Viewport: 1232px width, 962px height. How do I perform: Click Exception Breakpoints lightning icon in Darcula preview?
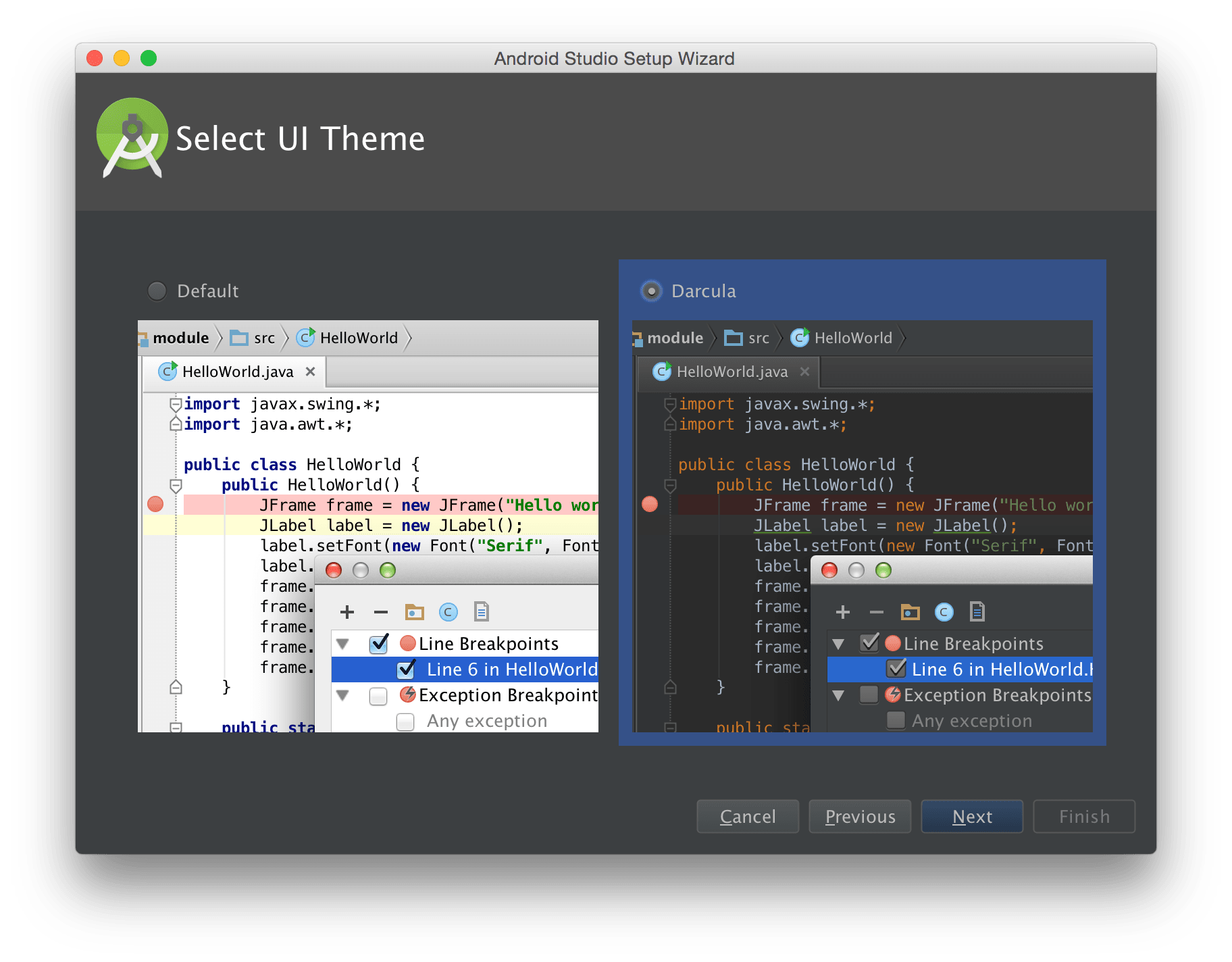tap(893, 694)
